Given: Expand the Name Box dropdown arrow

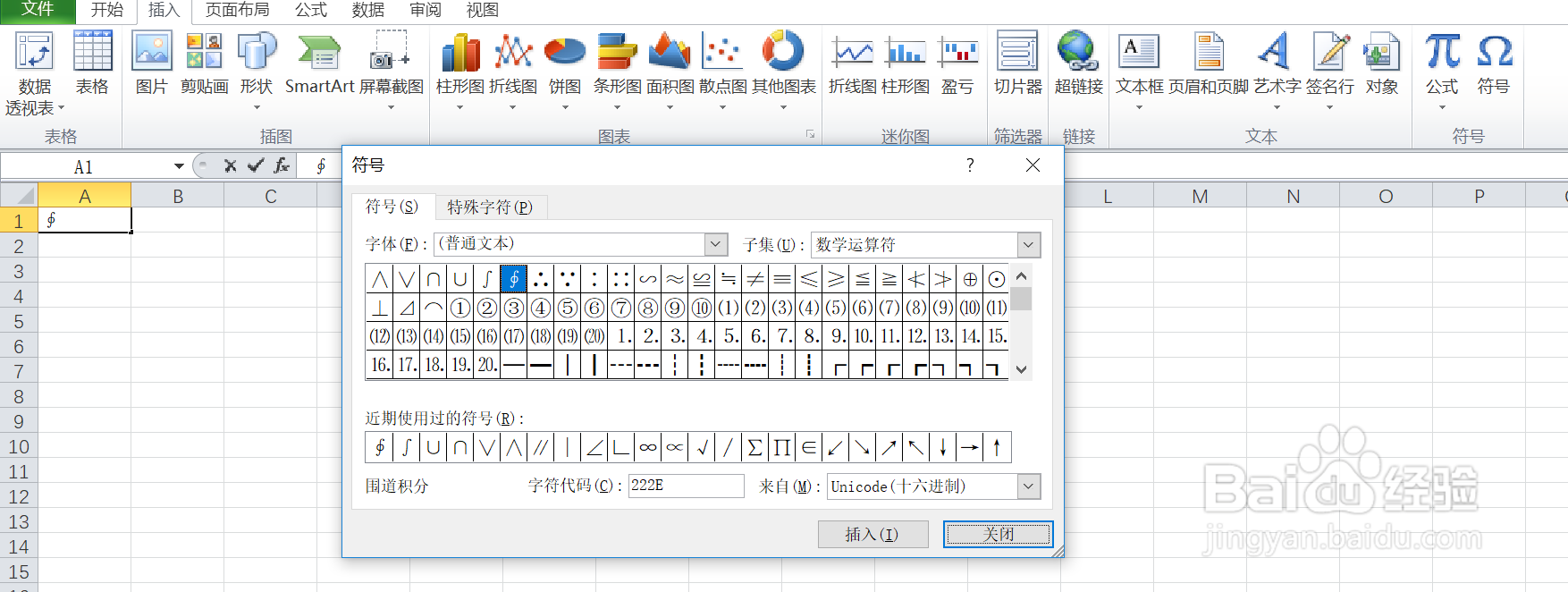Looking at the screenshot, I should (179, 166).
